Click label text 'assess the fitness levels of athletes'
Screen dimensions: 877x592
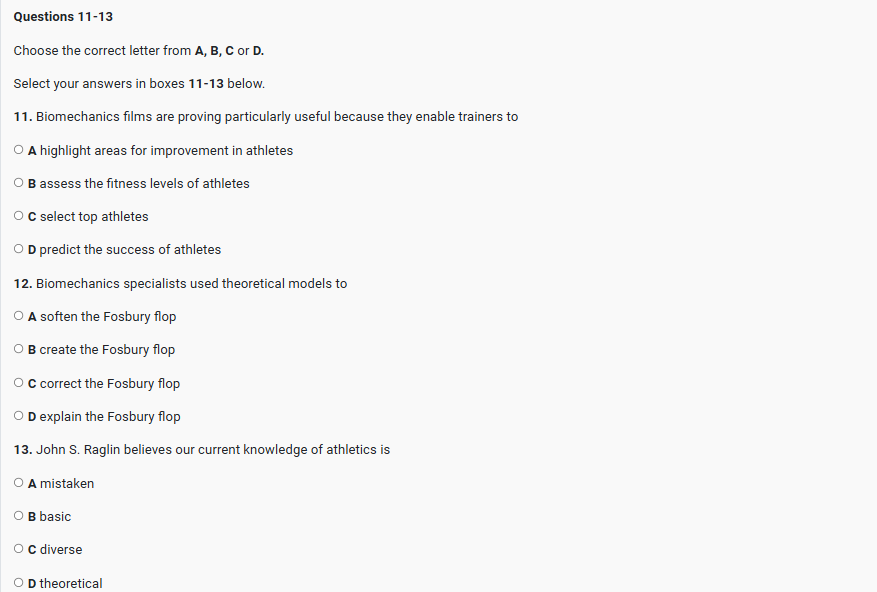144,183
